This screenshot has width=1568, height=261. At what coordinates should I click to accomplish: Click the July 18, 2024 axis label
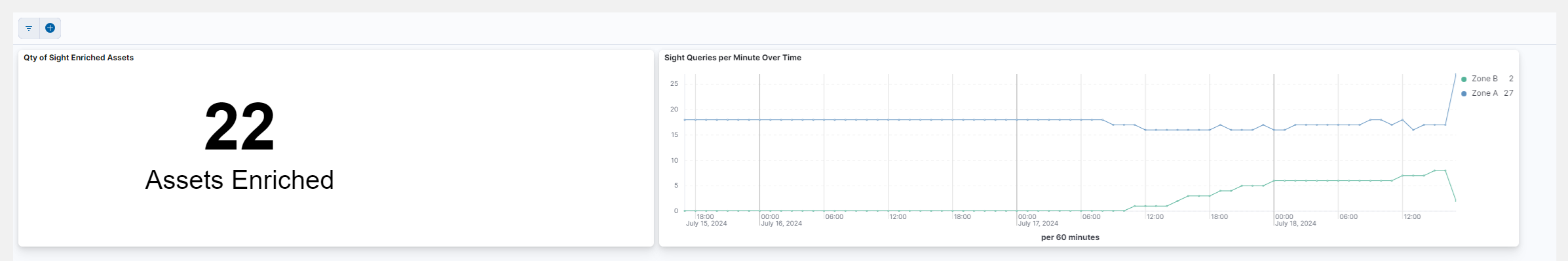[x=1295, y=224]
